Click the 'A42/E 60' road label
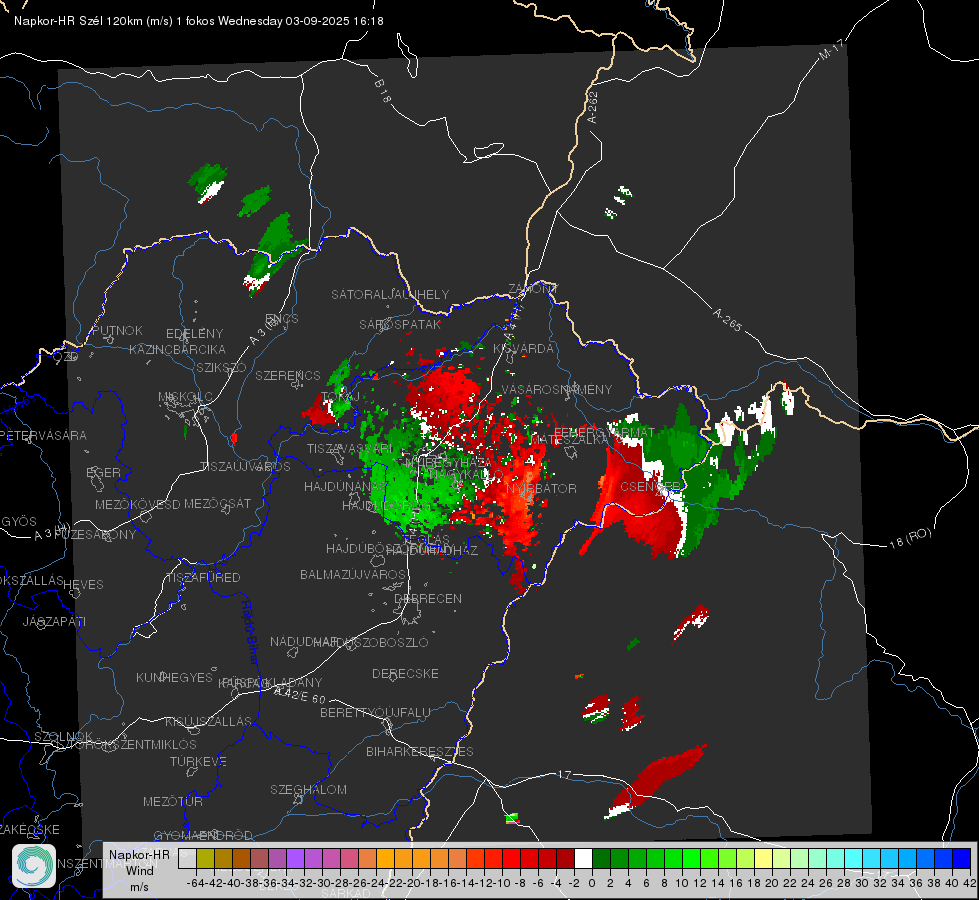The width and height of the screenshot is (979, 900). 300,695
